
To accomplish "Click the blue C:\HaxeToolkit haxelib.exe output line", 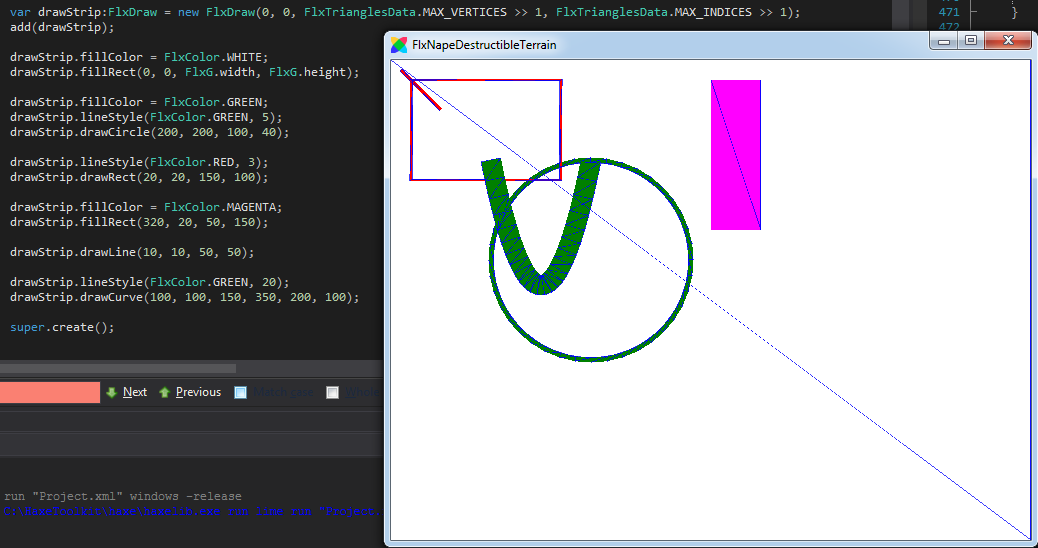I will tap(193, 512).
